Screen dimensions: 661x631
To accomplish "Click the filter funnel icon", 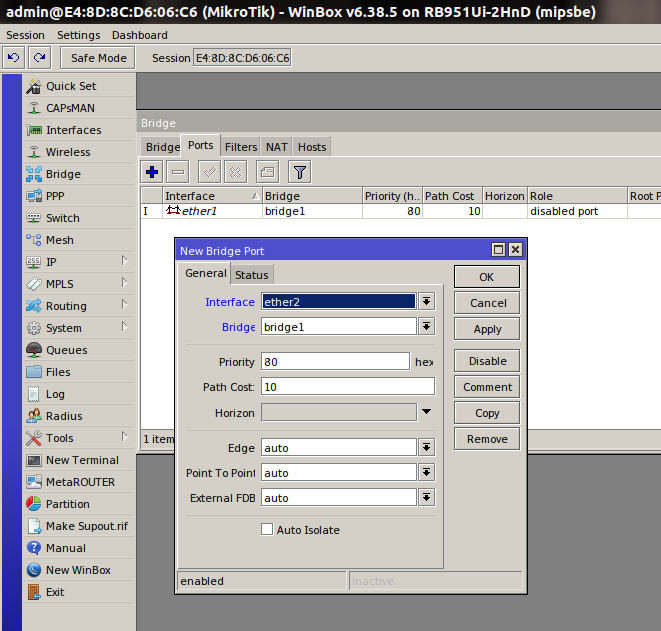I will 300,172.
